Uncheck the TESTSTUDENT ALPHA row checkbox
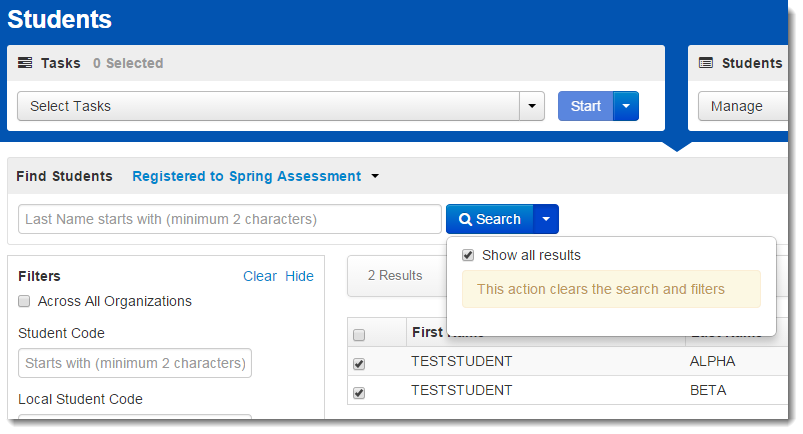 click(359, 363)
